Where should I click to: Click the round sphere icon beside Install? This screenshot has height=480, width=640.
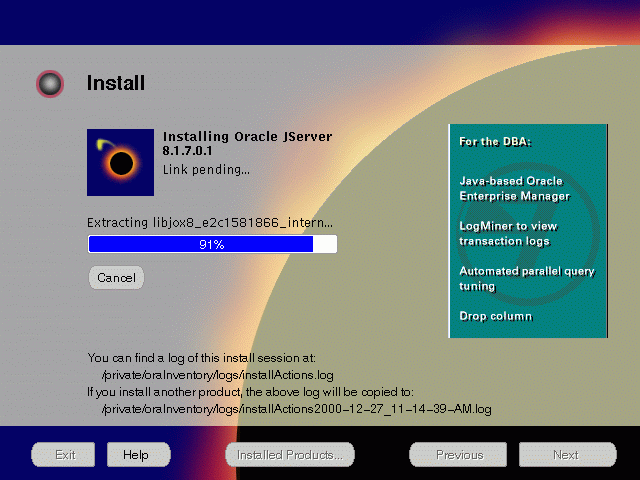coord(50,84)
